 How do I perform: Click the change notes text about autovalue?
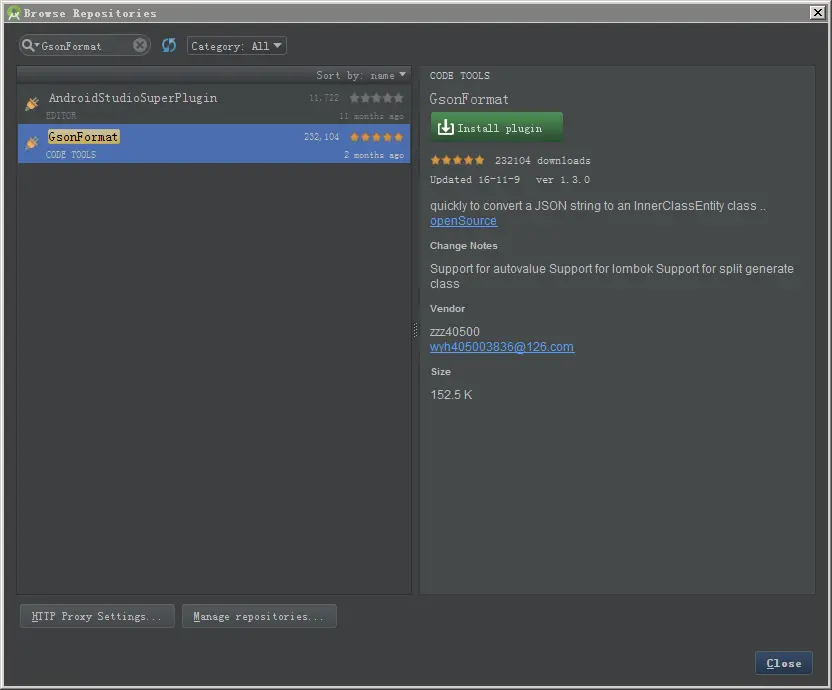(x=612, y=276)
